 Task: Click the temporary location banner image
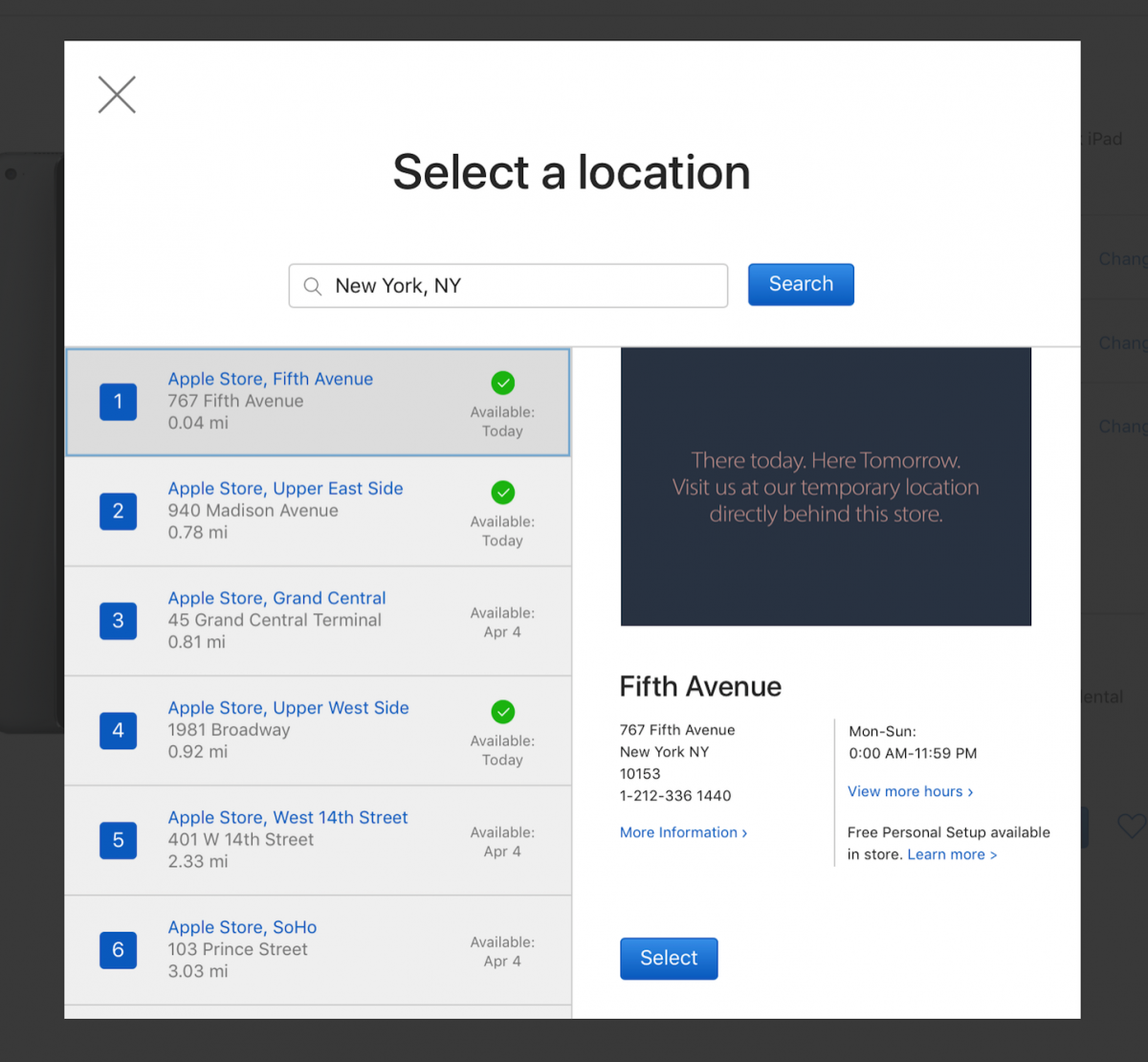[x=826, y=486]
